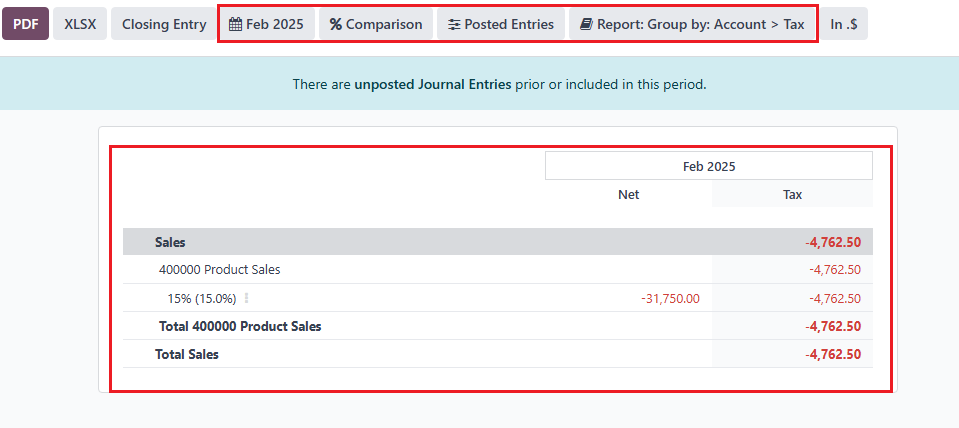Screen dimensions: 959x428
Task: Select the 15% (15.0%) tax line
Action: click(202, 298)
